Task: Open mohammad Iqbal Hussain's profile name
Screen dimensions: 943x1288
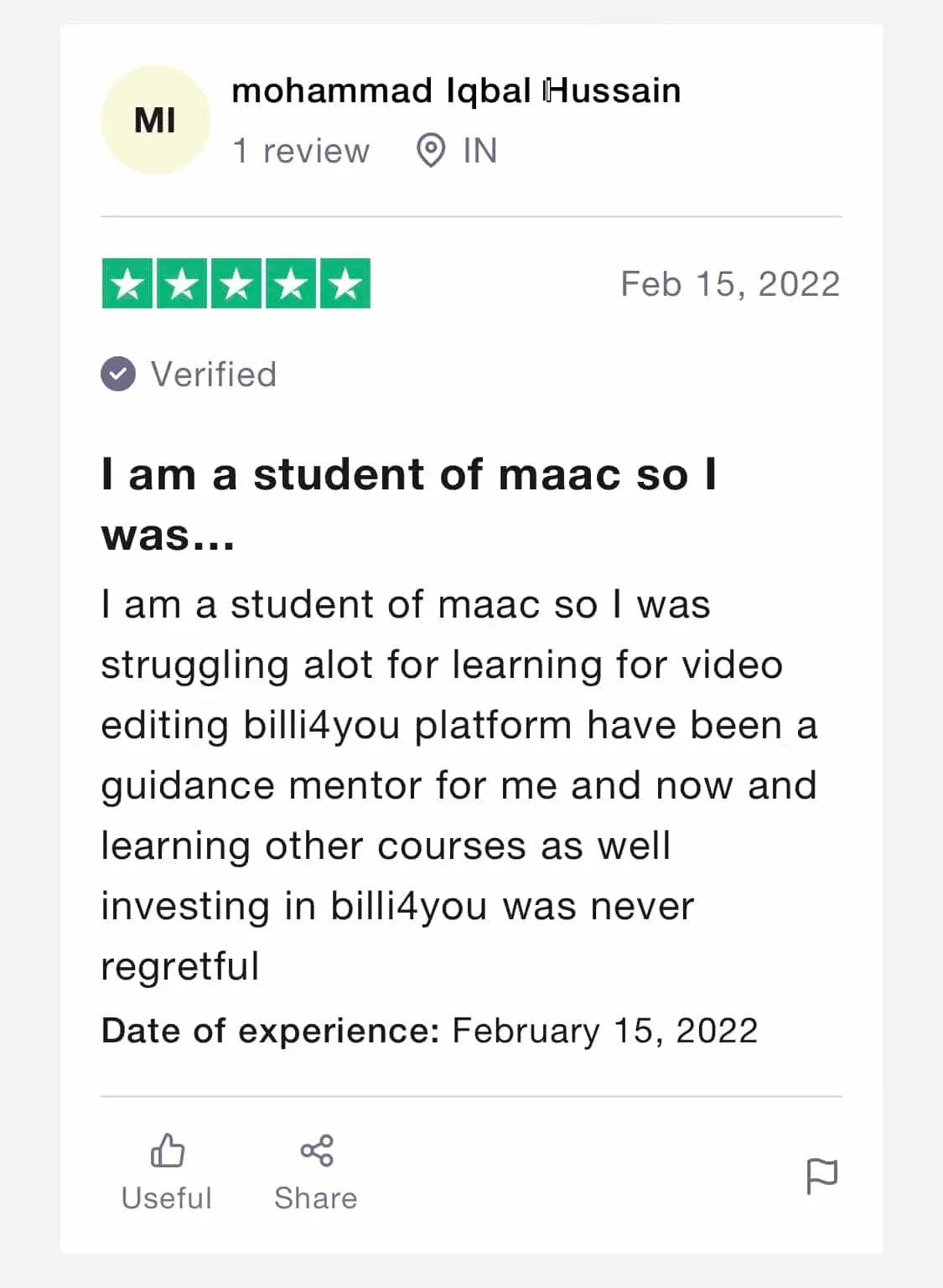Action: tap(455, 91)
